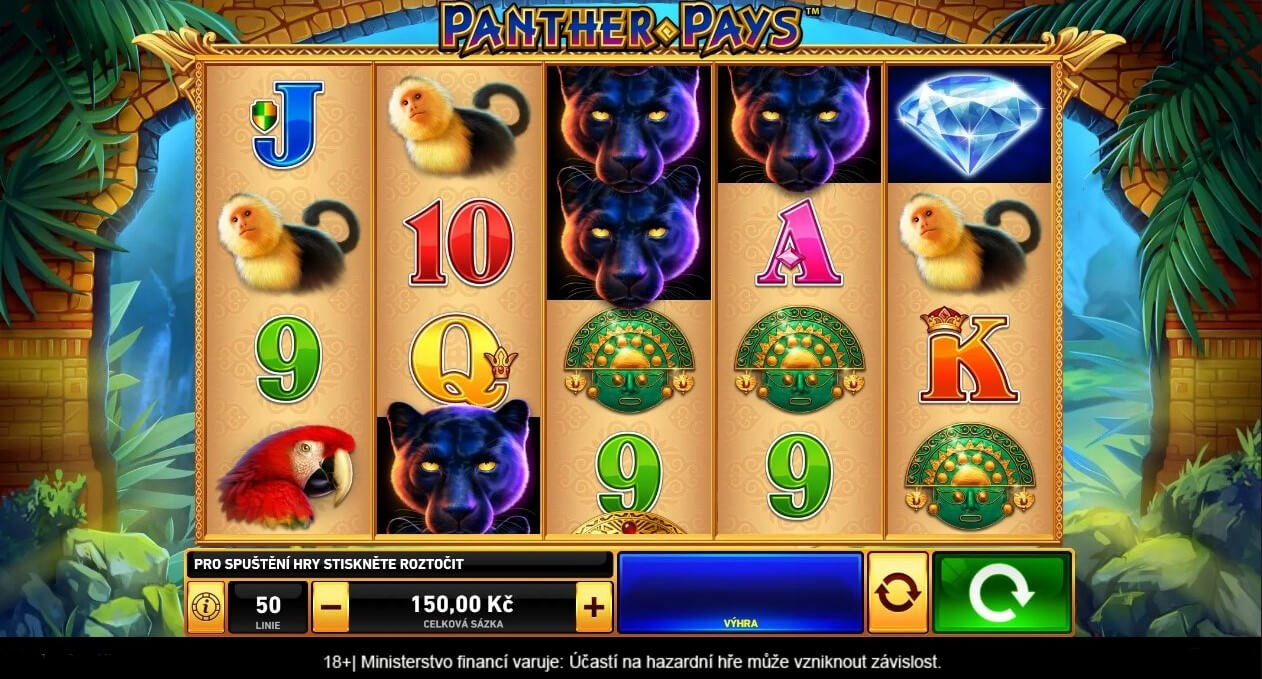1262x679 pixels.
Task: Decrease total bet with minus button
Action: (330, 607)
